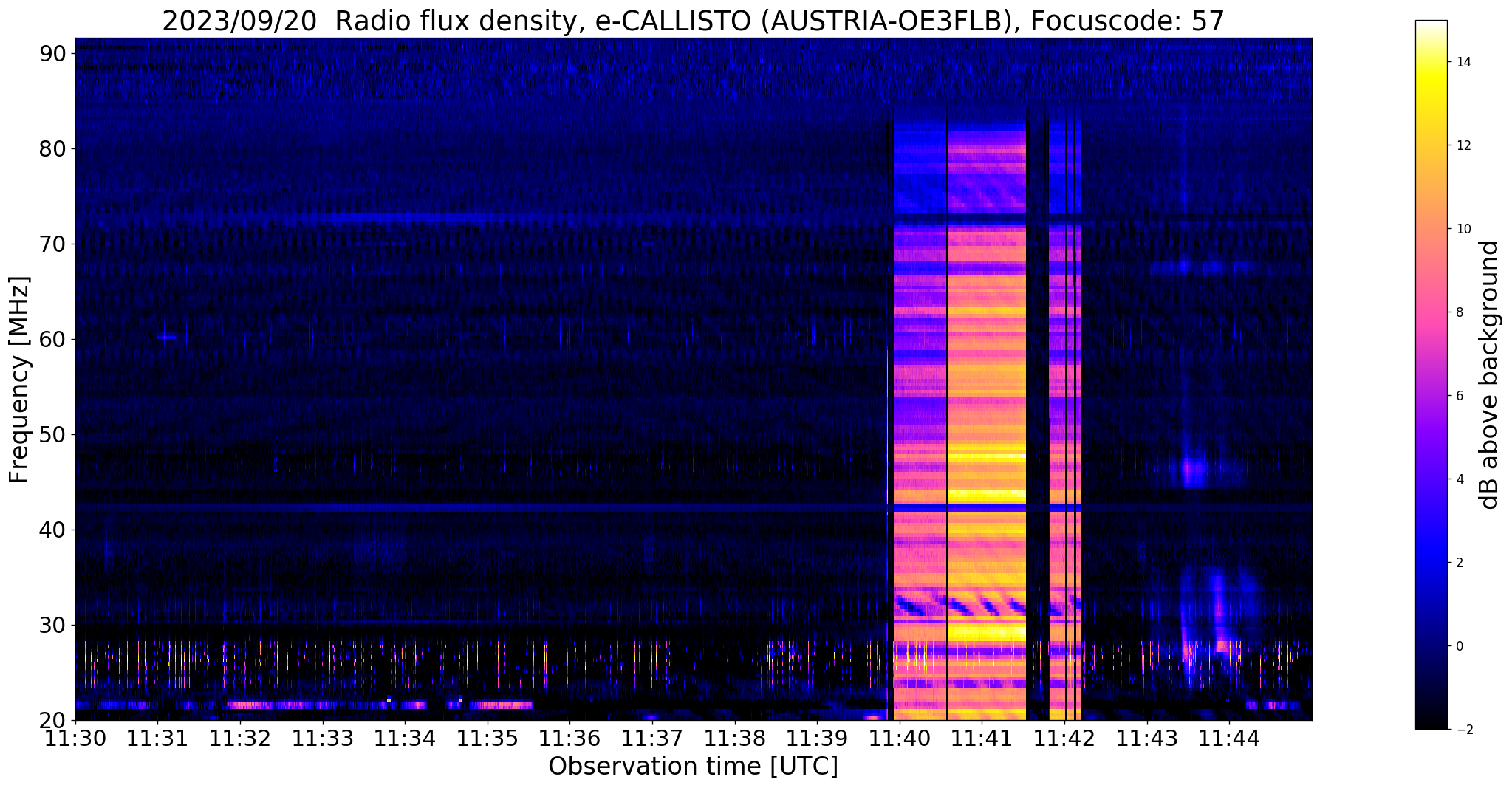Image resolution: width=1512 pixels, height=788 pixels.
Task: Click the 11:38 time tick label
Action: 734,738
